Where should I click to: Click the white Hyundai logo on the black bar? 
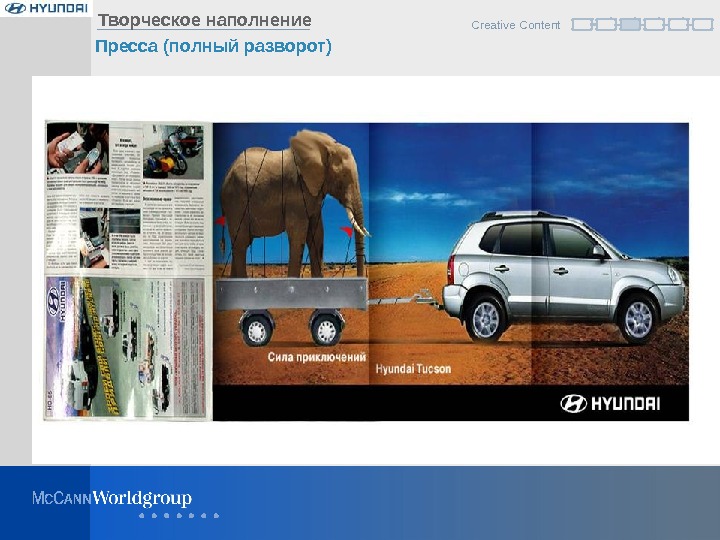[x=610, y=404]
